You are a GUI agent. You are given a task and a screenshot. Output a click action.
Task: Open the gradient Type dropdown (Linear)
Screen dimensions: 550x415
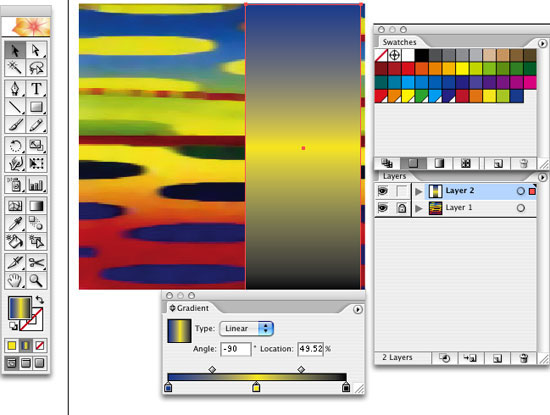tap(247, 329)
